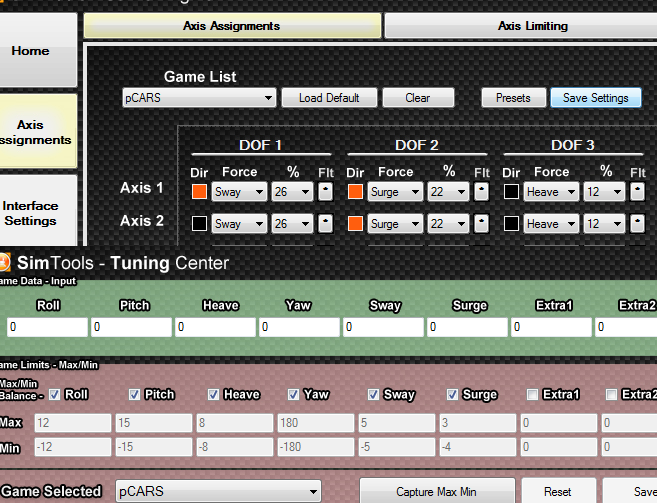Toggle Axis 1 DOF 1 direction box
The width and height of the screenshot is (657, 503).
coord(199,191)
